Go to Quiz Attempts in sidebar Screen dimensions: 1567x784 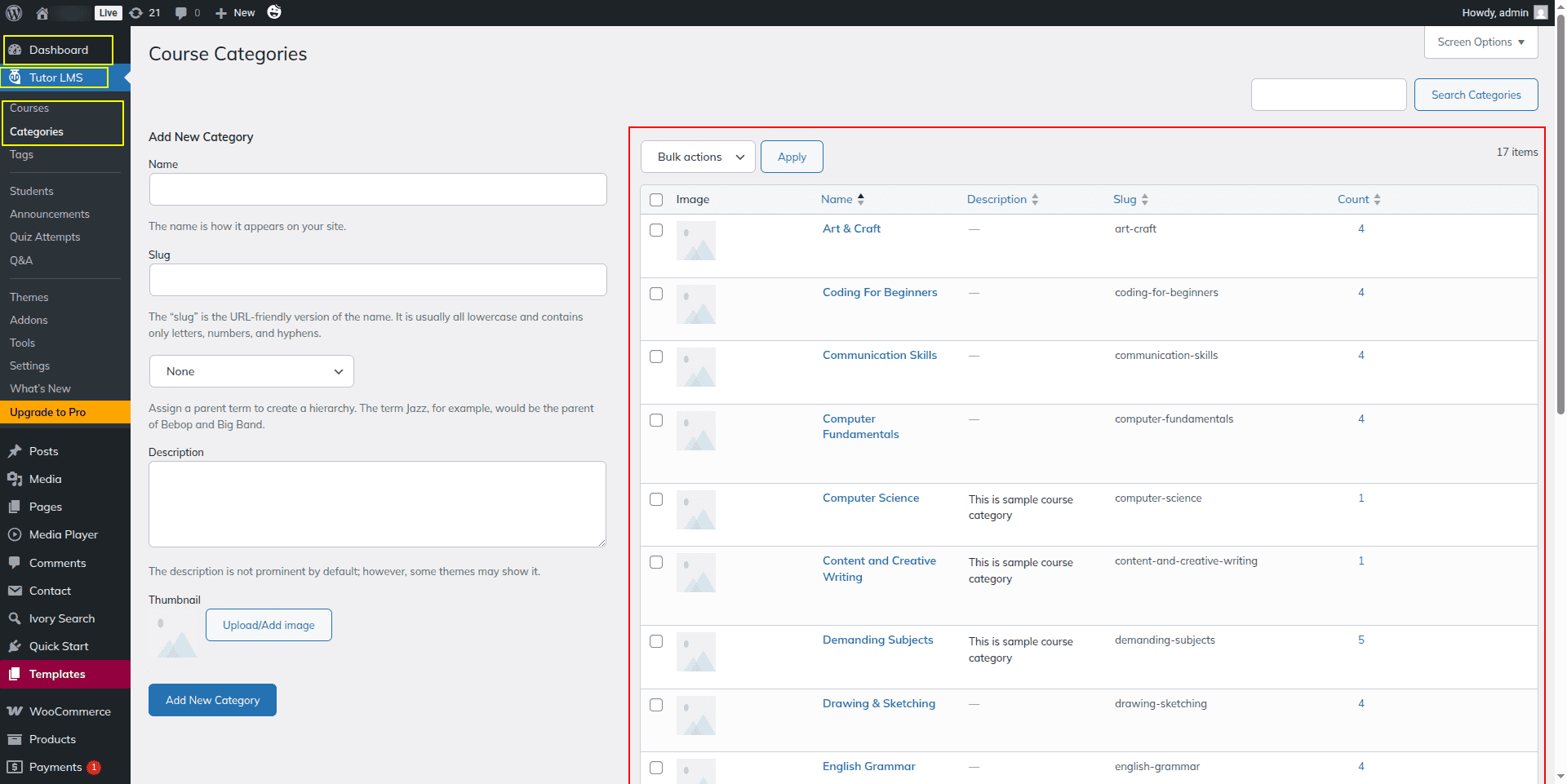[x=45, y=237]
